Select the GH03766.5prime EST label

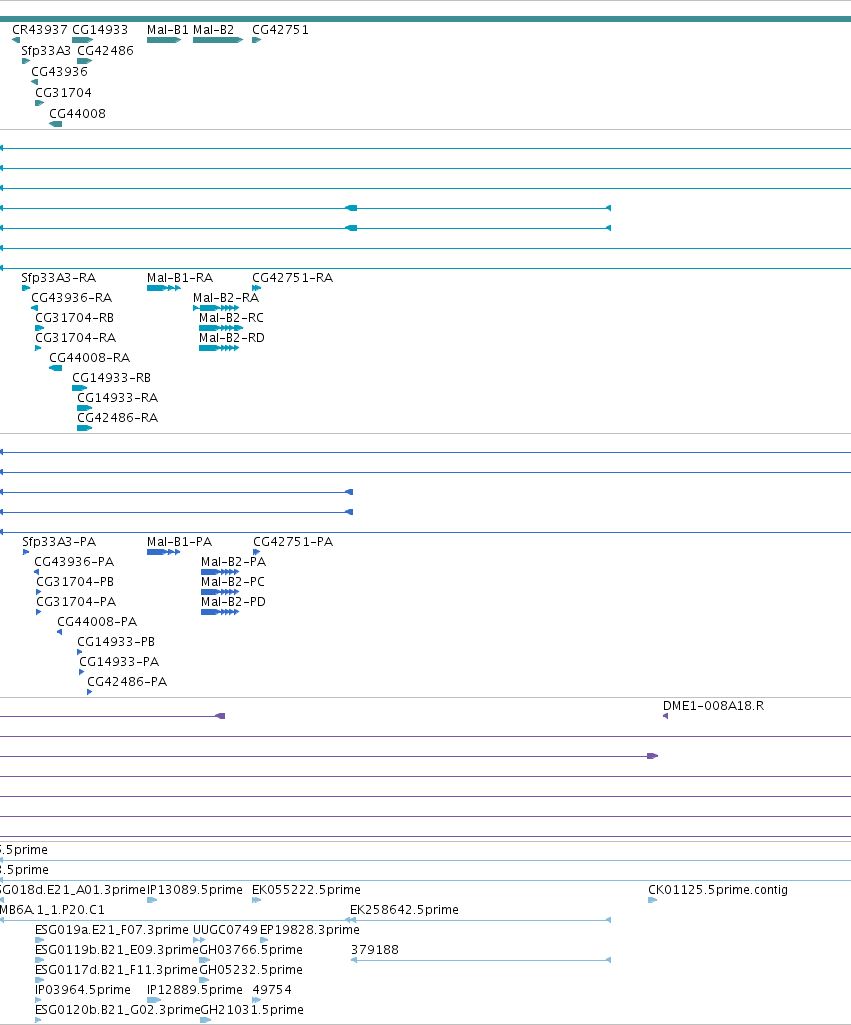tap(251, 950)
